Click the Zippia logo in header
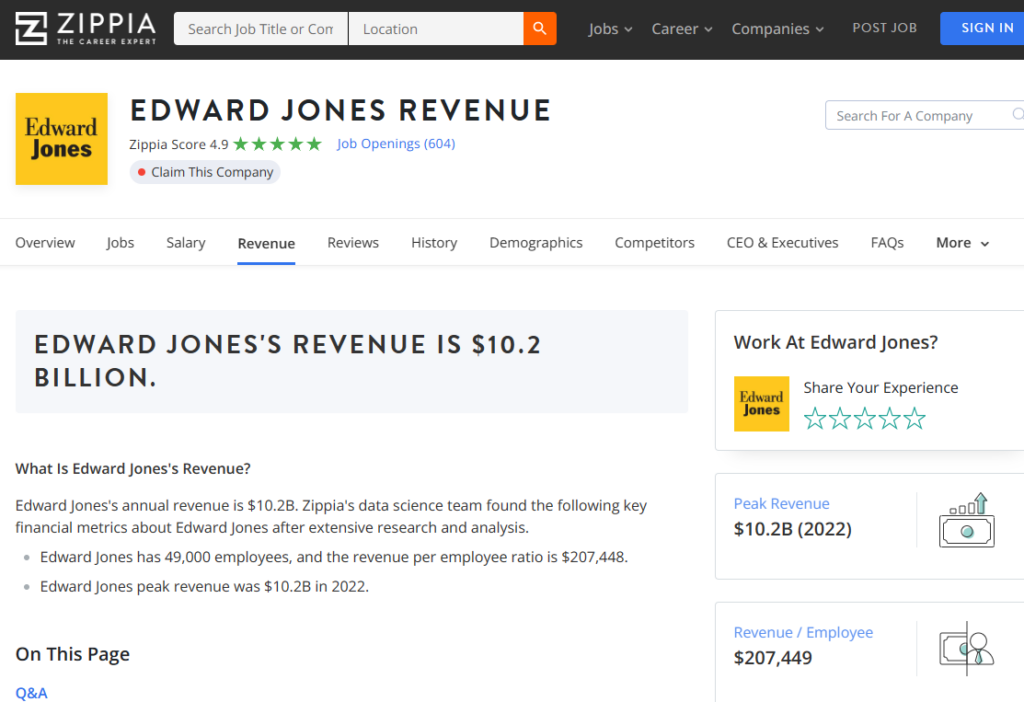The height and width of the screenshot is (702, 1024). coord(86,28)
